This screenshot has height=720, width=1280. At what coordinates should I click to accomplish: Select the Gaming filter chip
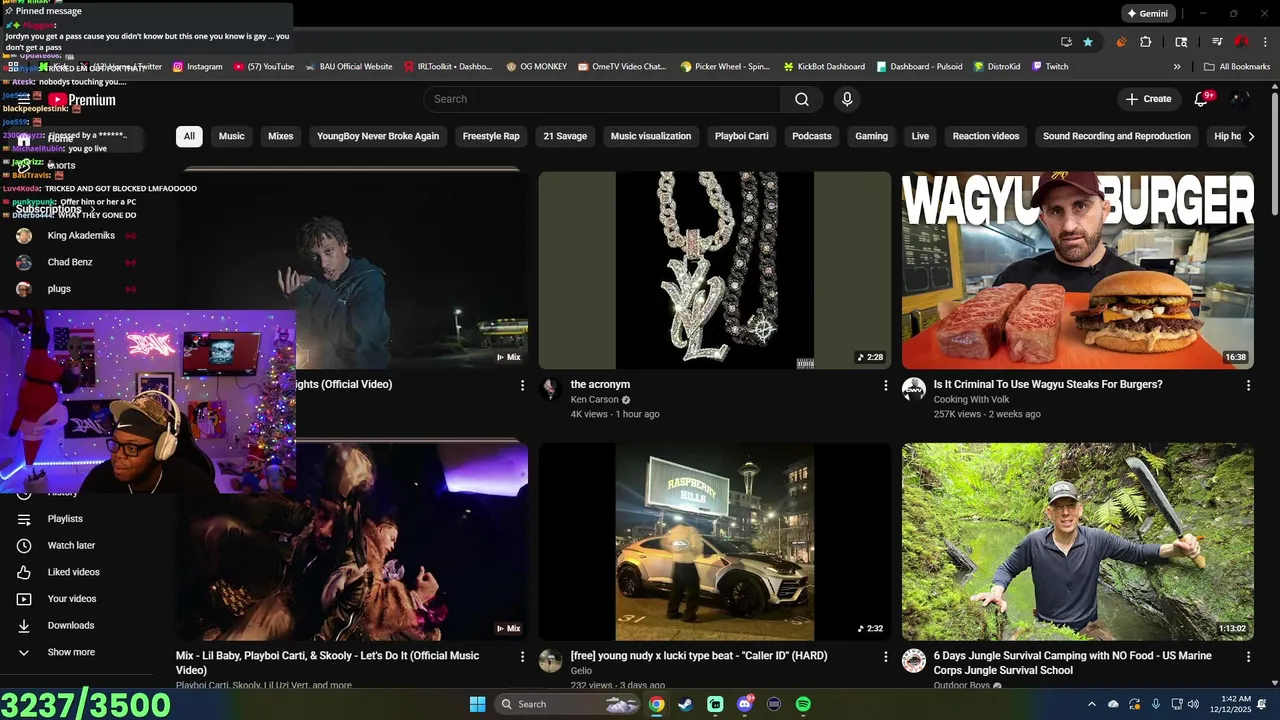[x=871, y=136]
